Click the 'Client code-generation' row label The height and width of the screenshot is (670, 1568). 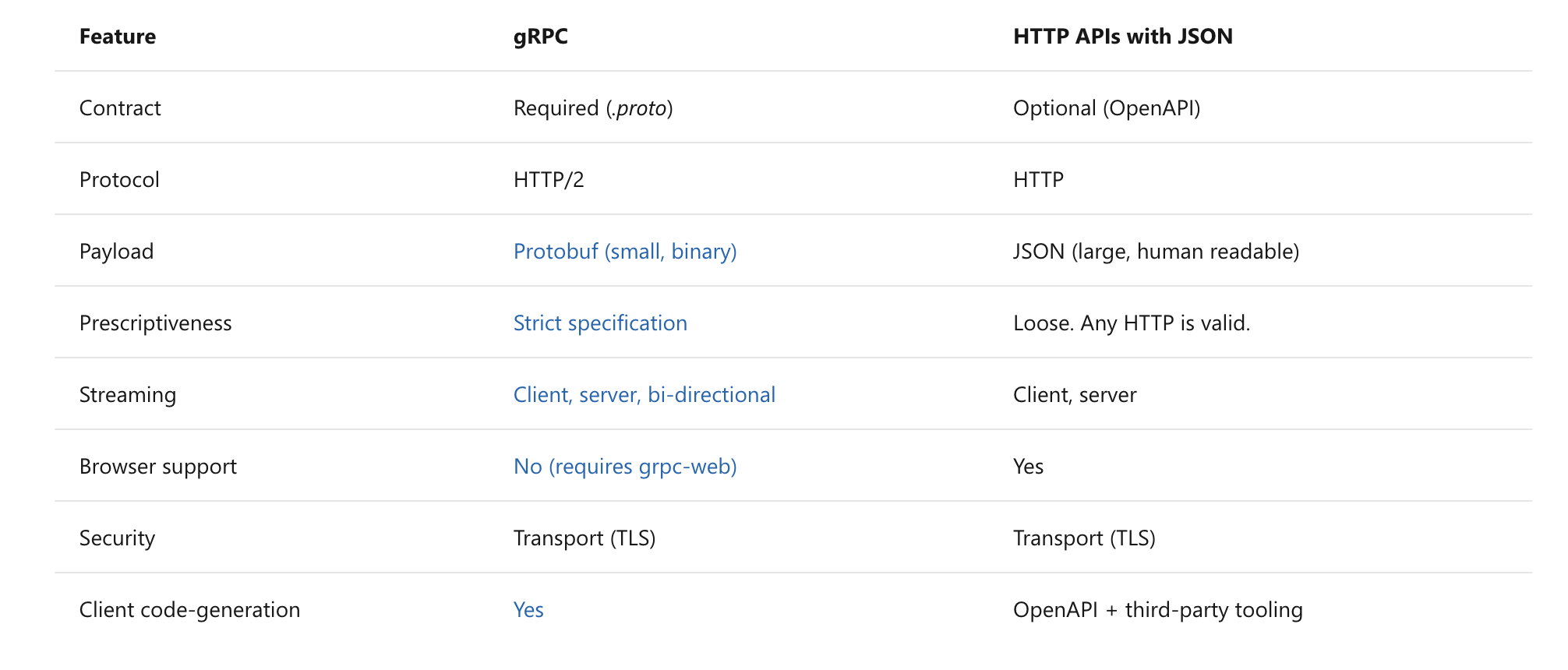tap(189, 610)
